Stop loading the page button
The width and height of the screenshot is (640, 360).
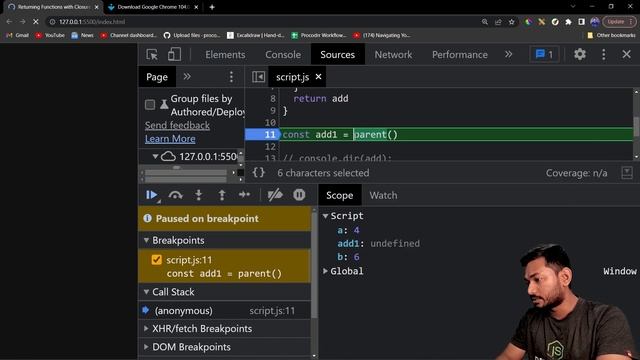[36, 22]
